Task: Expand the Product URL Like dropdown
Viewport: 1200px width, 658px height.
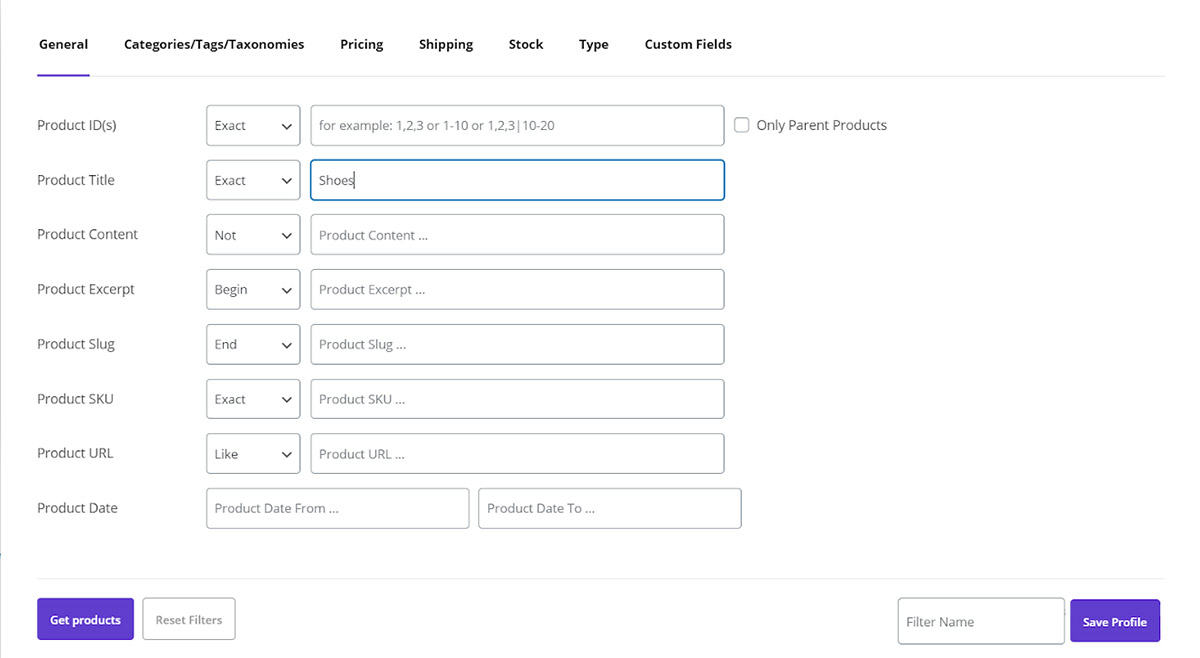Action: click(x=253, y=454)
